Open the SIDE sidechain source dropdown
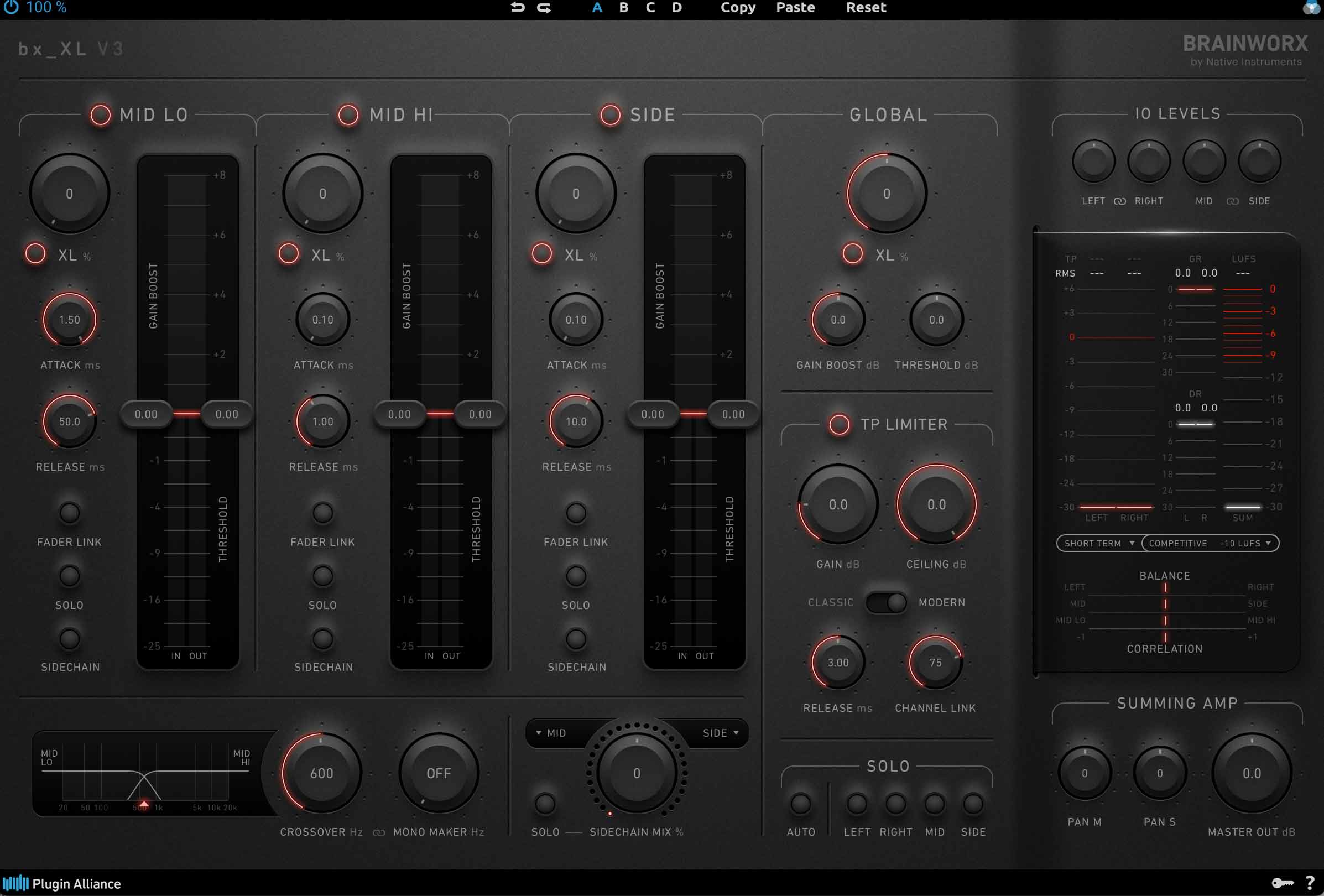The image size is (1324, 896). (721, 733)
